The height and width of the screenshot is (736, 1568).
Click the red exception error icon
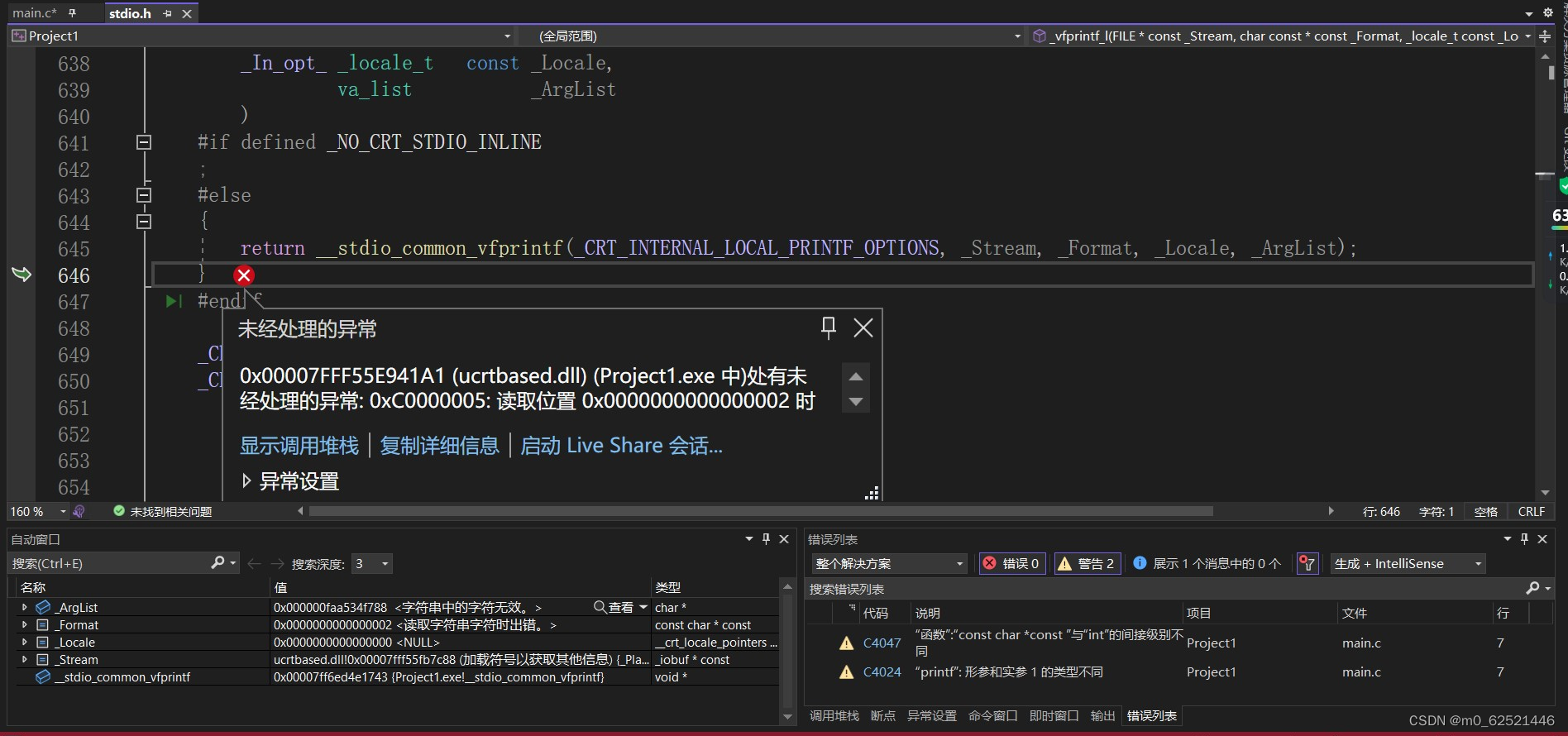[x=244, y=275]
